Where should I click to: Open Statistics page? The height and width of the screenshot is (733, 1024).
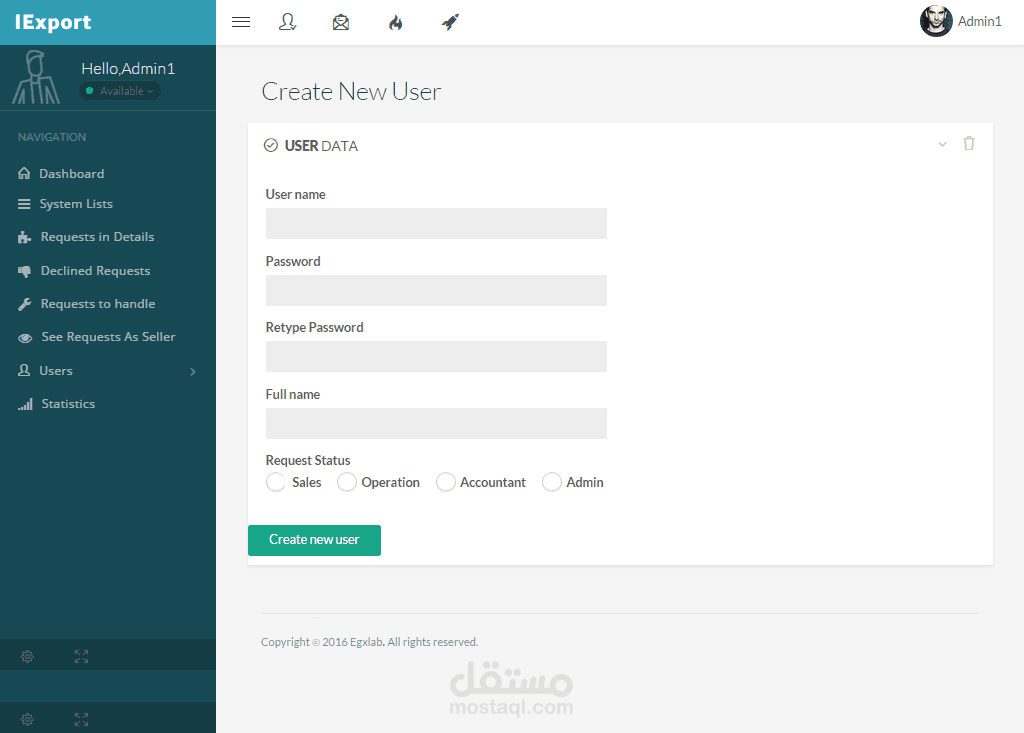(69, 404)
